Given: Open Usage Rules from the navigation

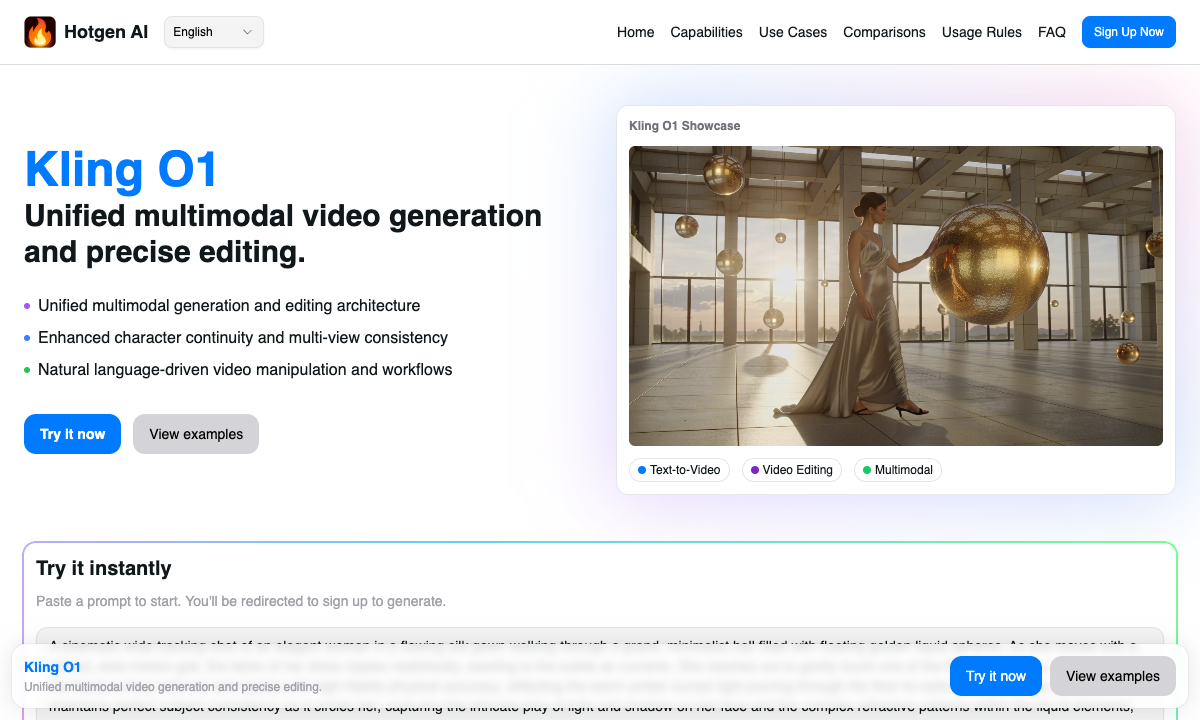Looking at the screenshot, I should 981,32.
